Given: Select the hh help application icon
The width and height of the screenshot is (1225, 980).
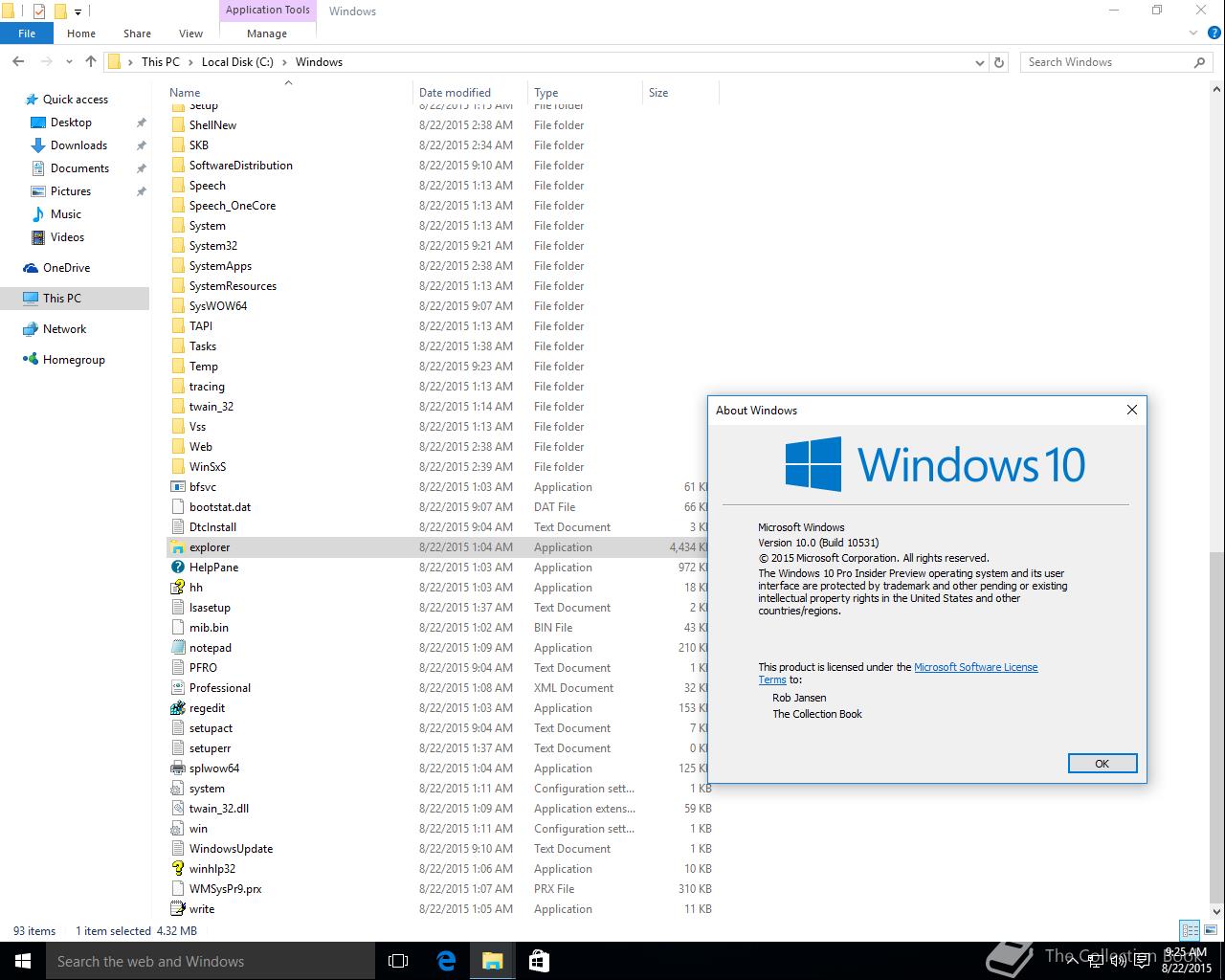Looking at the screenshot, I should (x=178, y=588).
